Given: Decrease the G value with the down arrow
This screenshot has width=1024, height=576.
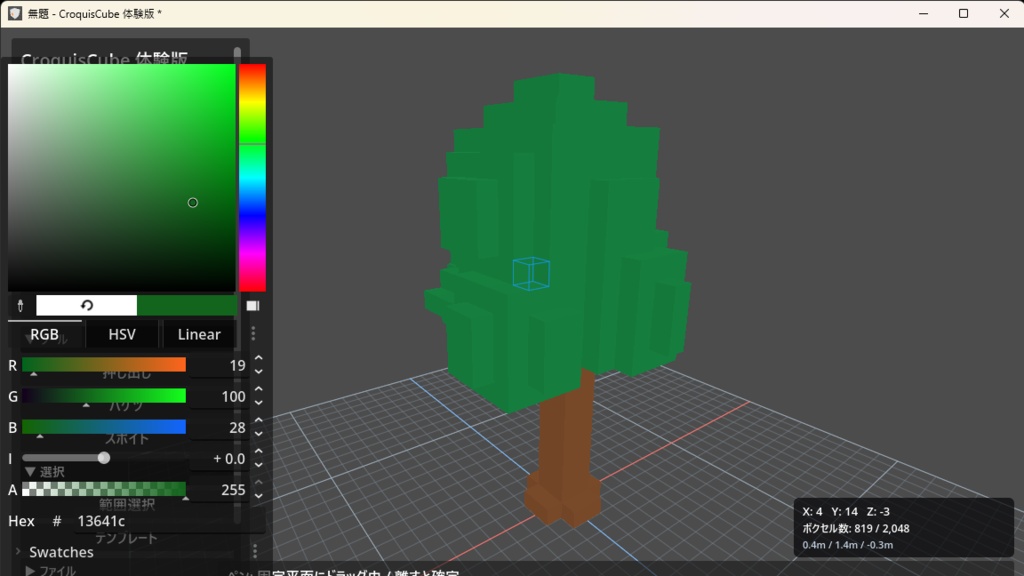Looking at the screenshot, I should 259,403.
